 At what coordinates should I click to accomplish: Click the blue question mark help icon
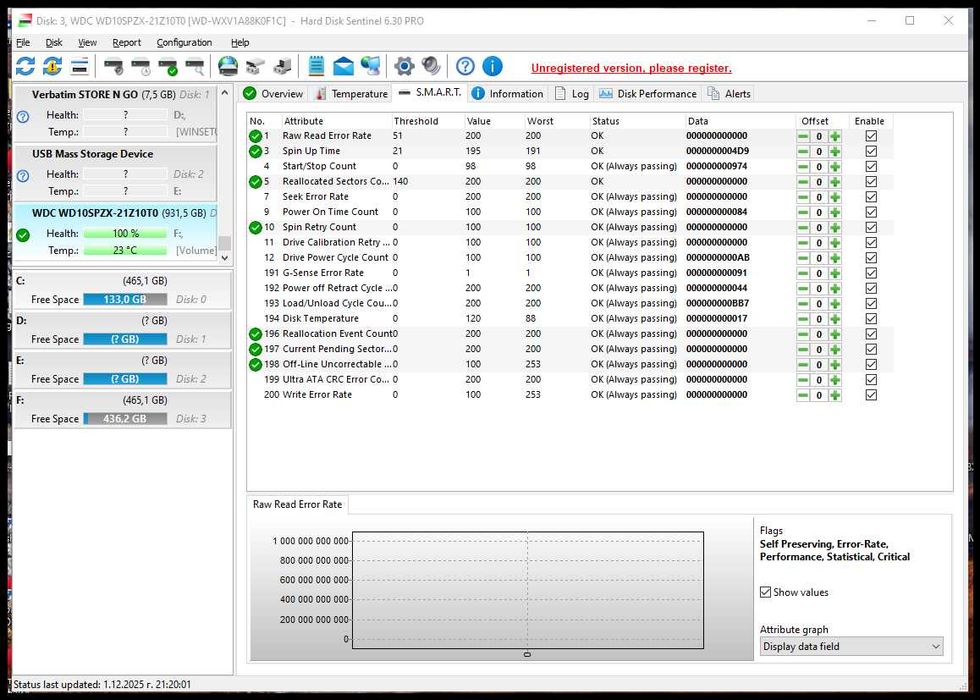(x=465, y=67)
